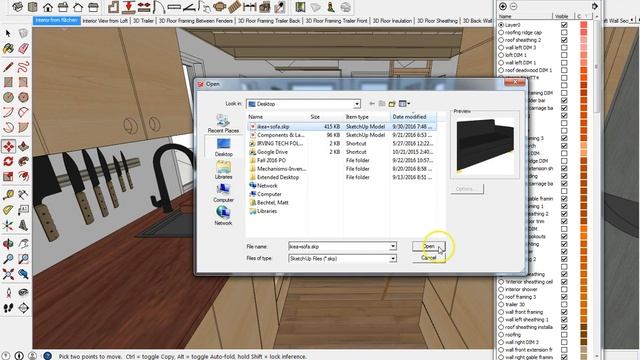Select 3D Floor Framing Between Fenders tab
This screenshot has height=360, width=640.
pyautogui.click(x=196, y=20)
